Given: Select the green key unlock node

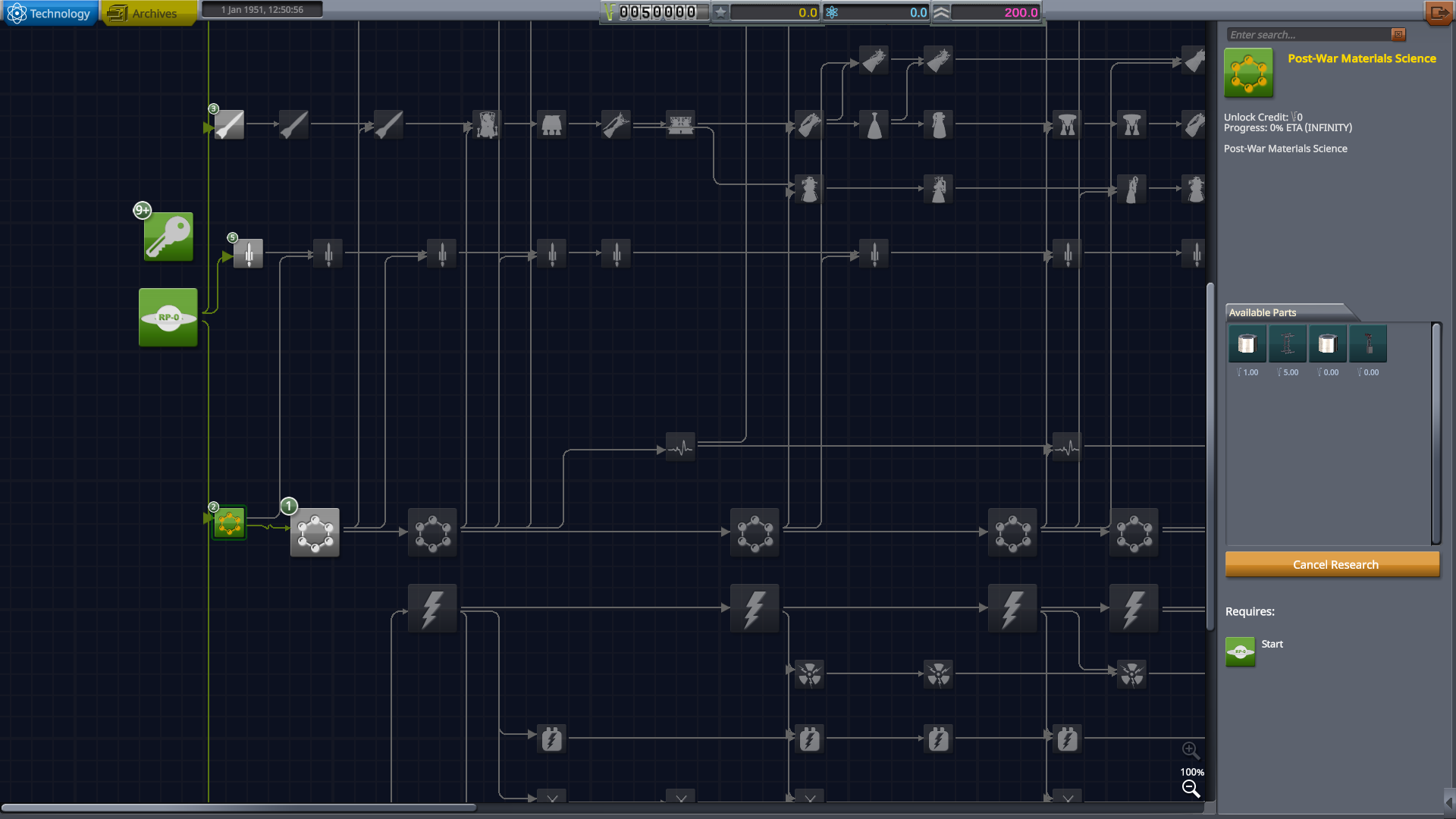Looking at the screenshot, I should pos(168,237).
